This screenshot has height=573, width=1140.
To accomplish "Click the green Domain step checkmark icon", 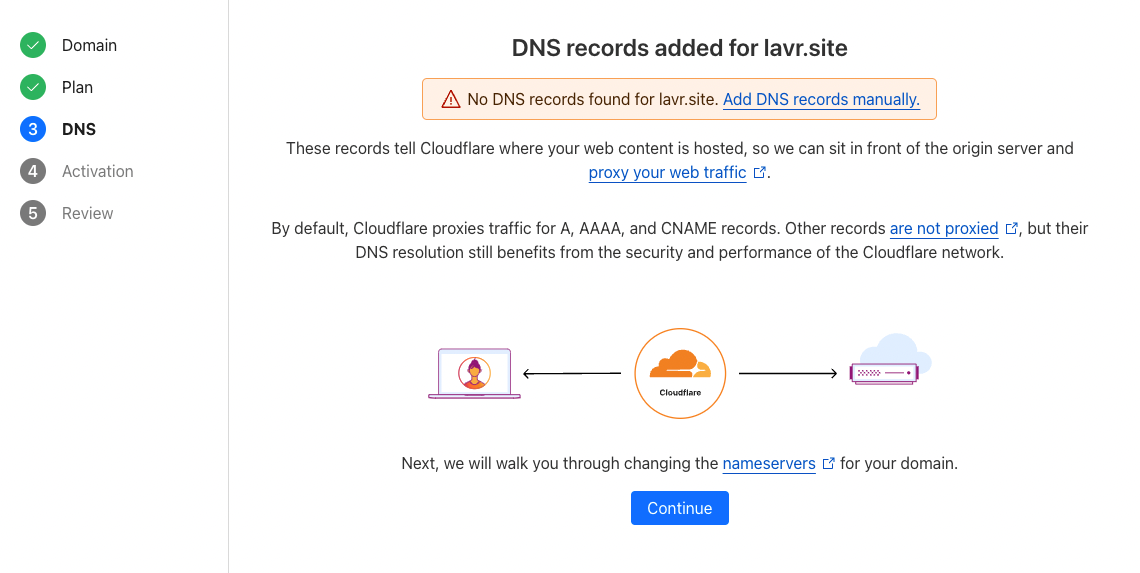I will click(33, 45).
